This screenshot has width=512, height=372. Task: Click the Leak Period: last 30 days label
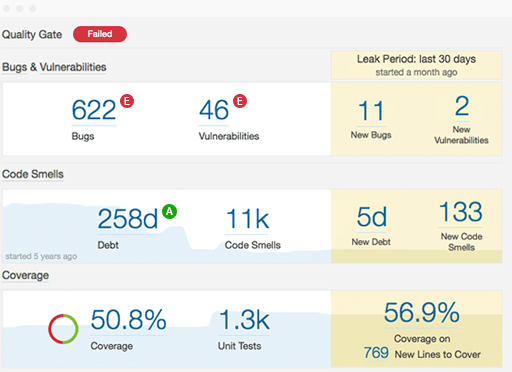click(x=416, y=59)
